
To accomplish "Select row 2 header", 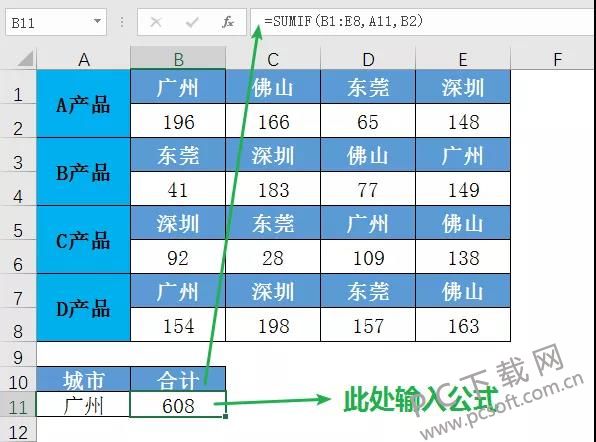I will pyautogui.click(x=18, y=120).
